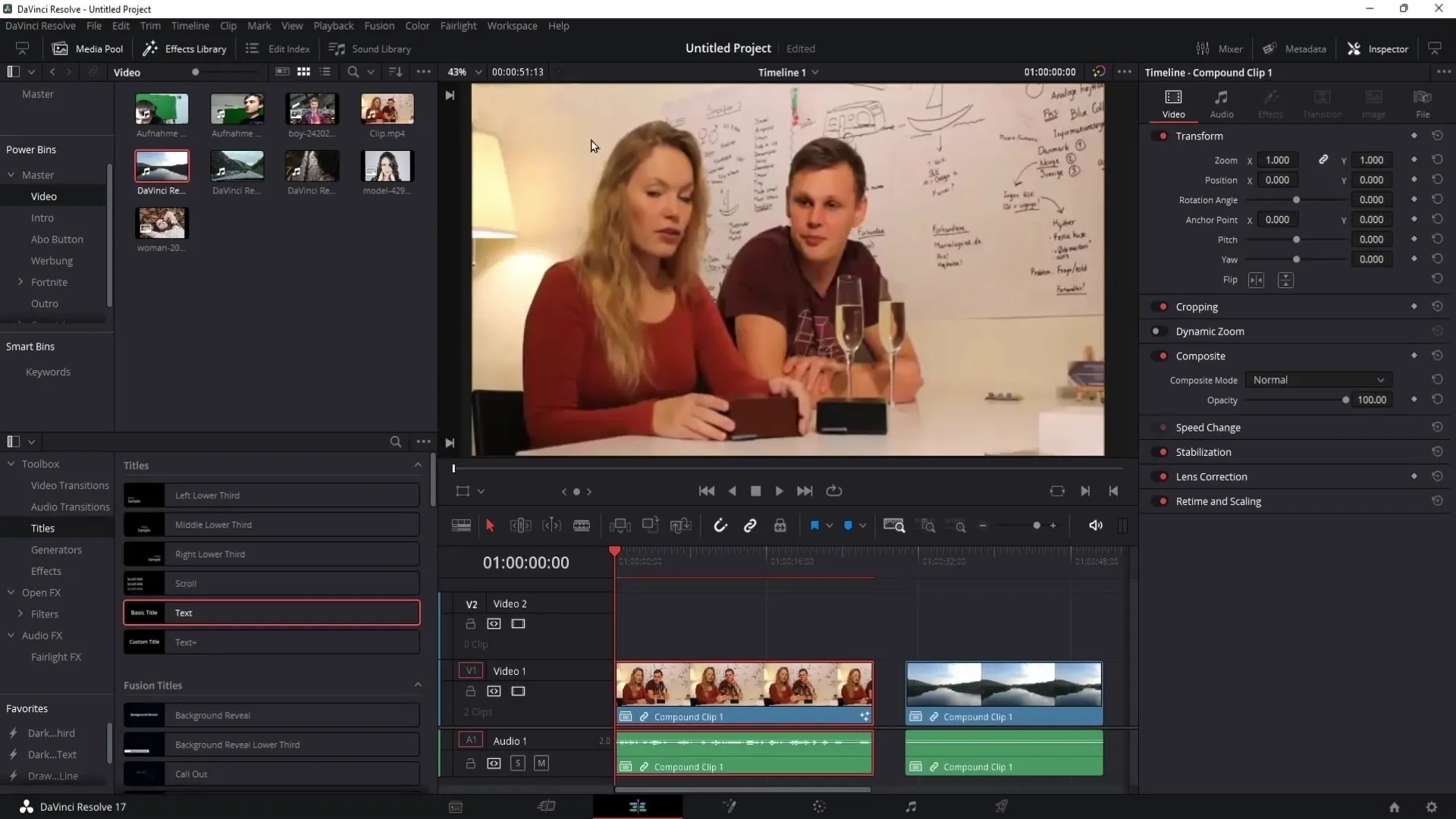Click the Fusion menu in the menu bar
Image resolution: width=1456 pixels, height=819 pixels.
pos(380,25)
